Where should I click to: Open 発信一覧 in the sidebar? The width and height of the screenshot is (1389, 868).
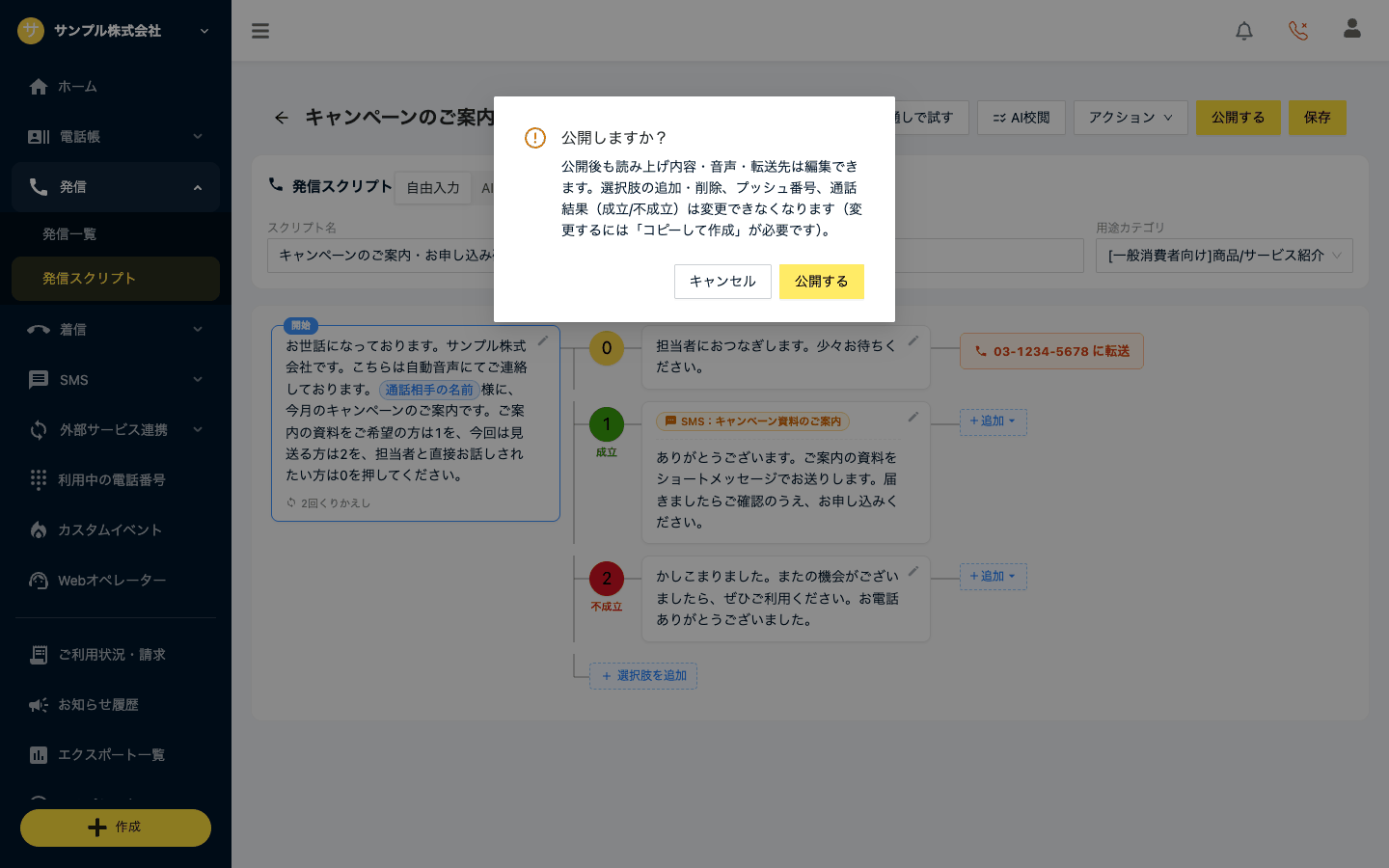[116, 234]
